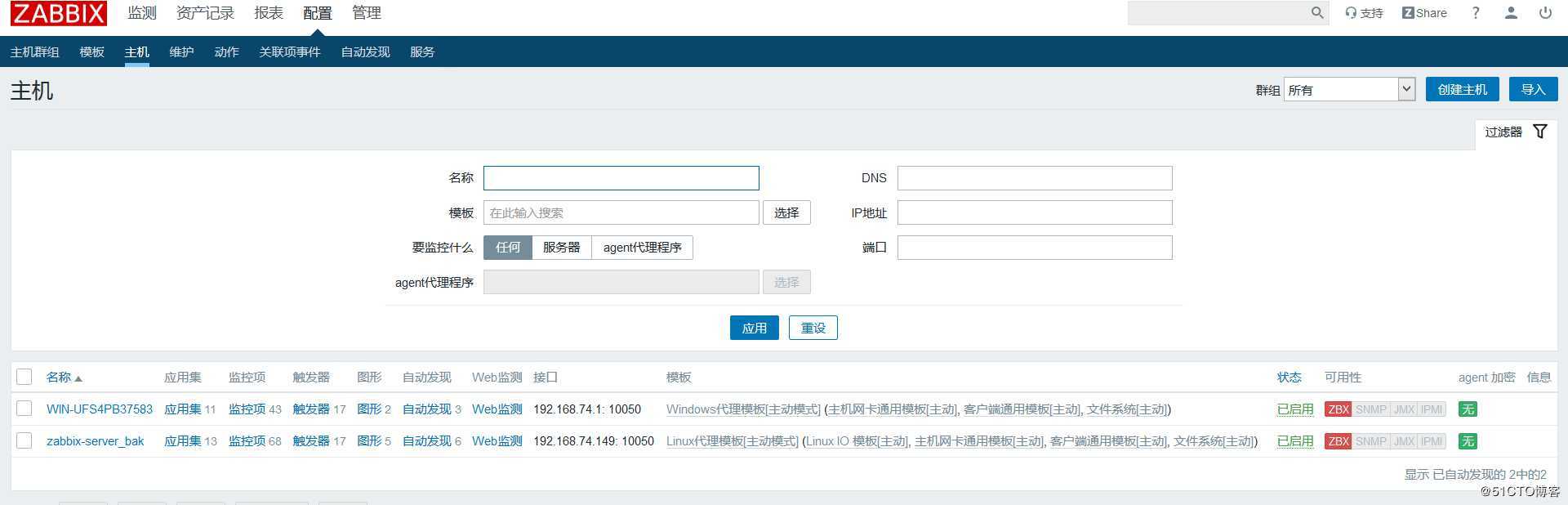Click ZBX availability badge for zabbix-server_bak
The width and height of the screenshot is (1568, 505).
[x=1339, y=441]
